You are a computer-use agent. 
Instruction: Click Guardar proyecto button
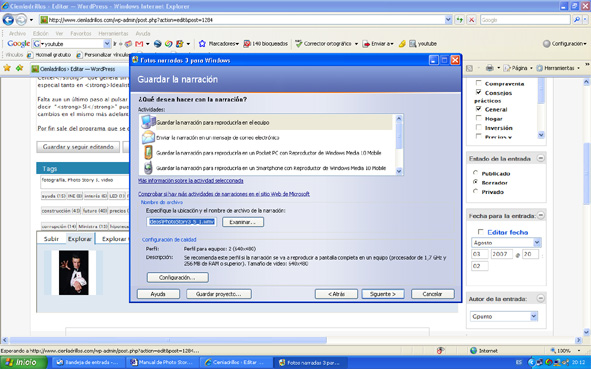pyautogui.click(x=219, y=294)
